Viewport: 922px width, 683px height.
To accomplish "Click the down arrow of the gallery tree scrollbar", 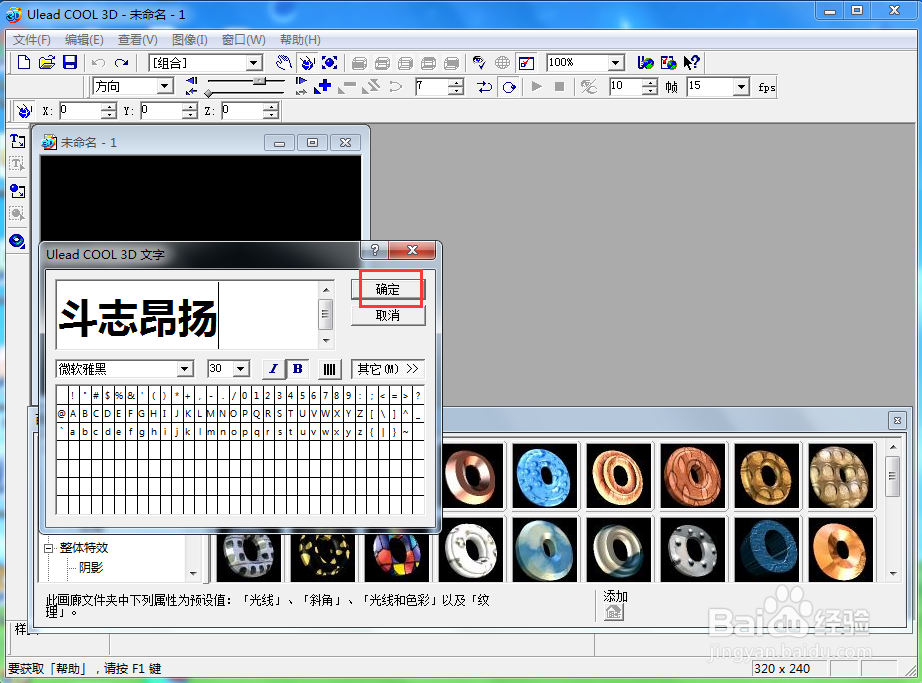I will [193, 574].
